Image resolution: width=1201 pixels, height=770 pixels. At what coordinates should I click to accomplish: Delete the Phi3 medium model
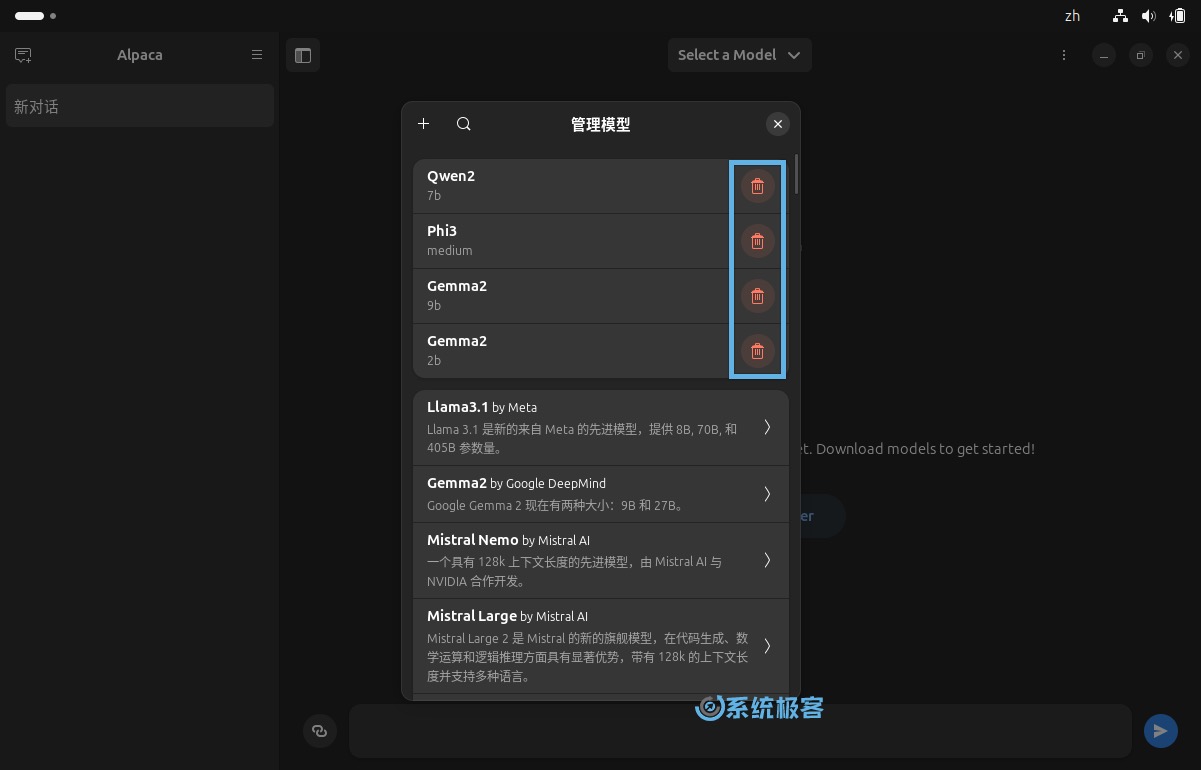pyautogui.click(x=757, y=241)
